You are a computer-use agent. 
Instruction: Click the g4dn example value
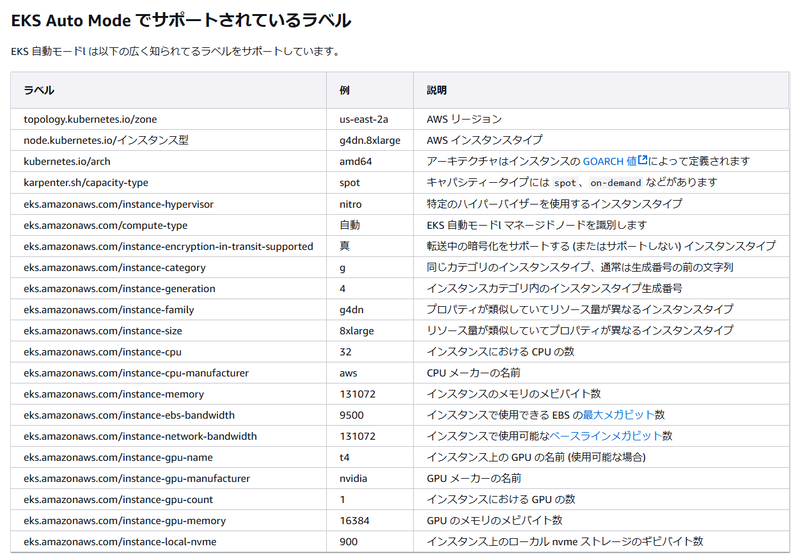(352, 310)
